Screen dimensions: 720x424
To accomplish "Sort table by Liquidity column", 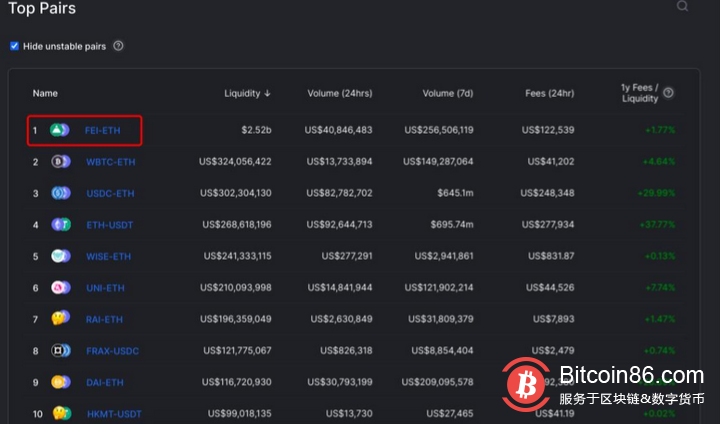I will click(247, 93).
